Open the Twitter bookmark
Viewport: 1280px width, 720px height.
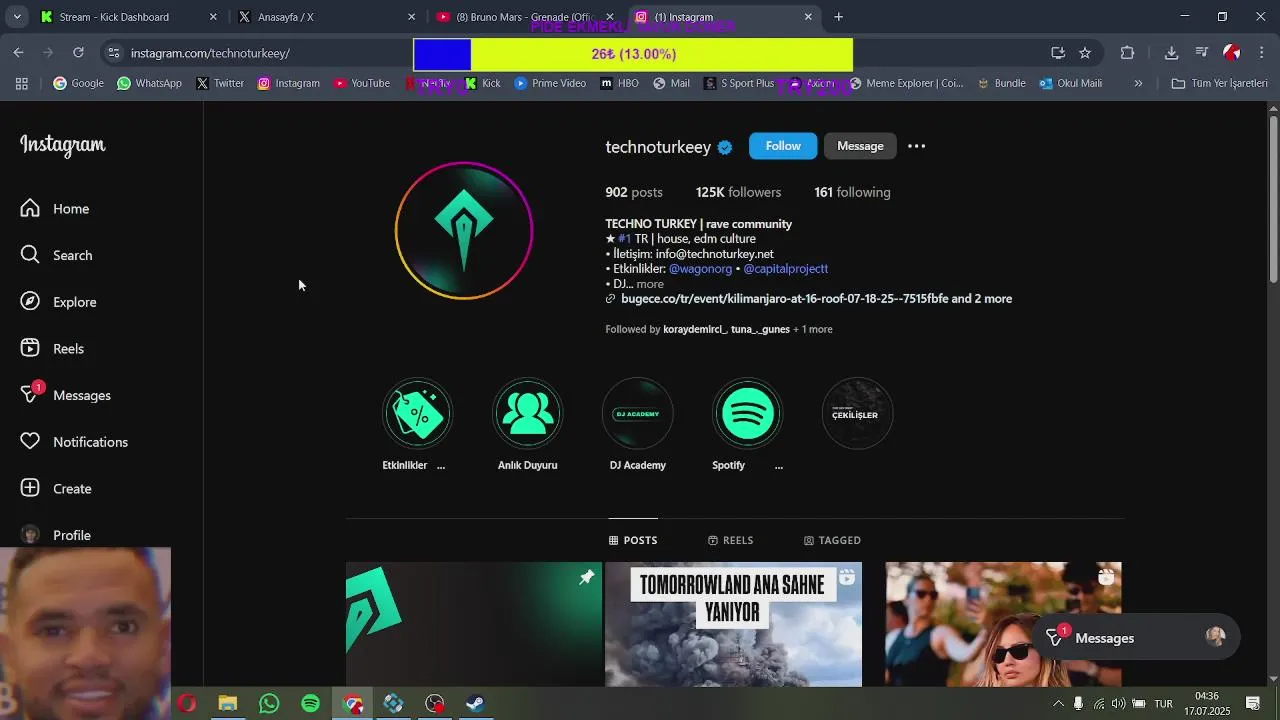point(220,83)
